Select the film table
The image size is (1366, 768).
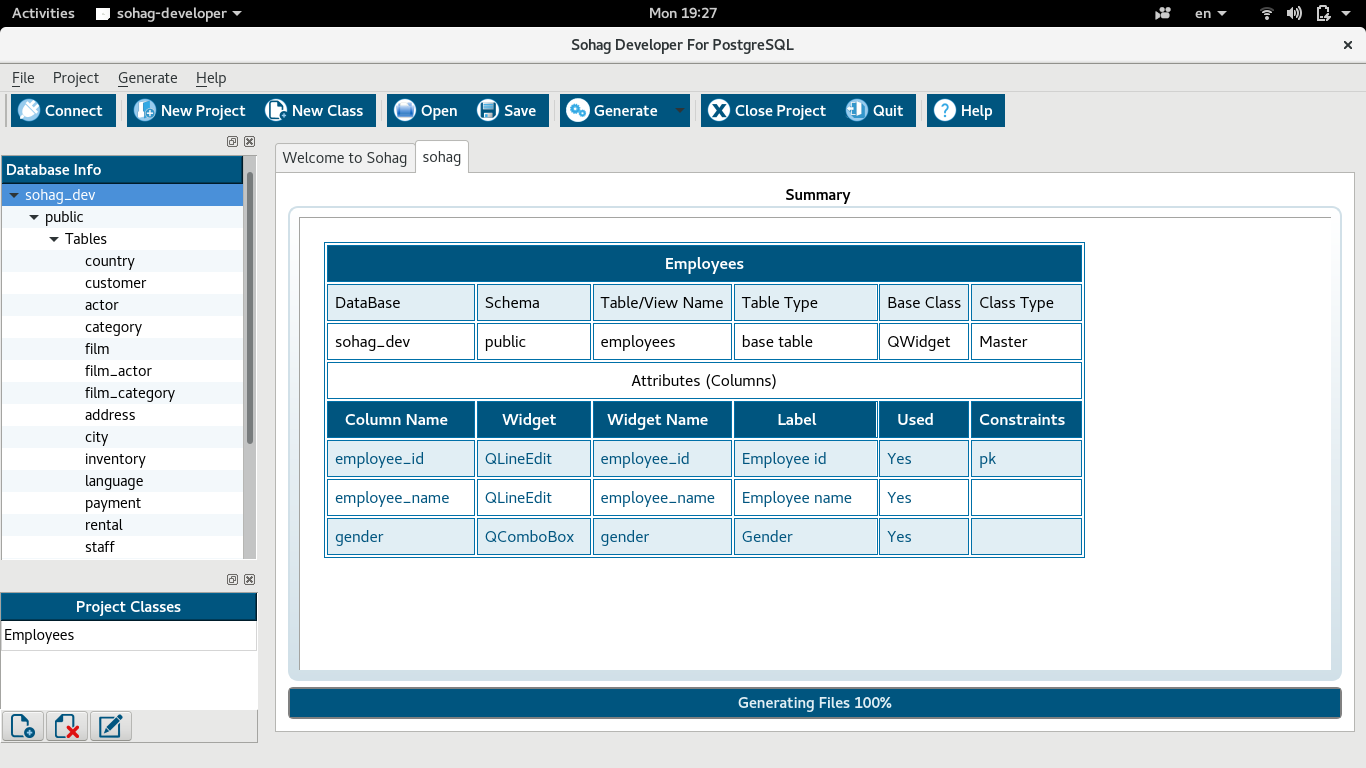(97, 349)
